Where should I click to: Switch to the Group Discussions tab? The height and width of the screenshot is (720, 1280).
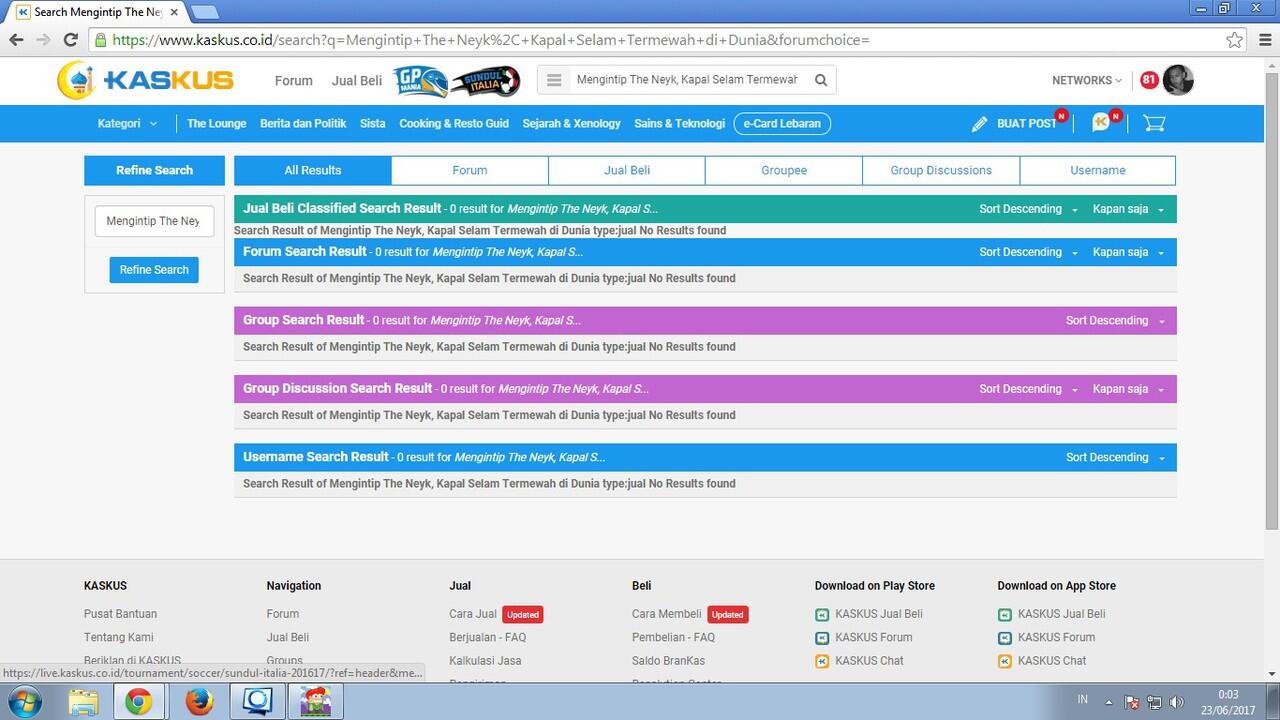coord(941,170)
